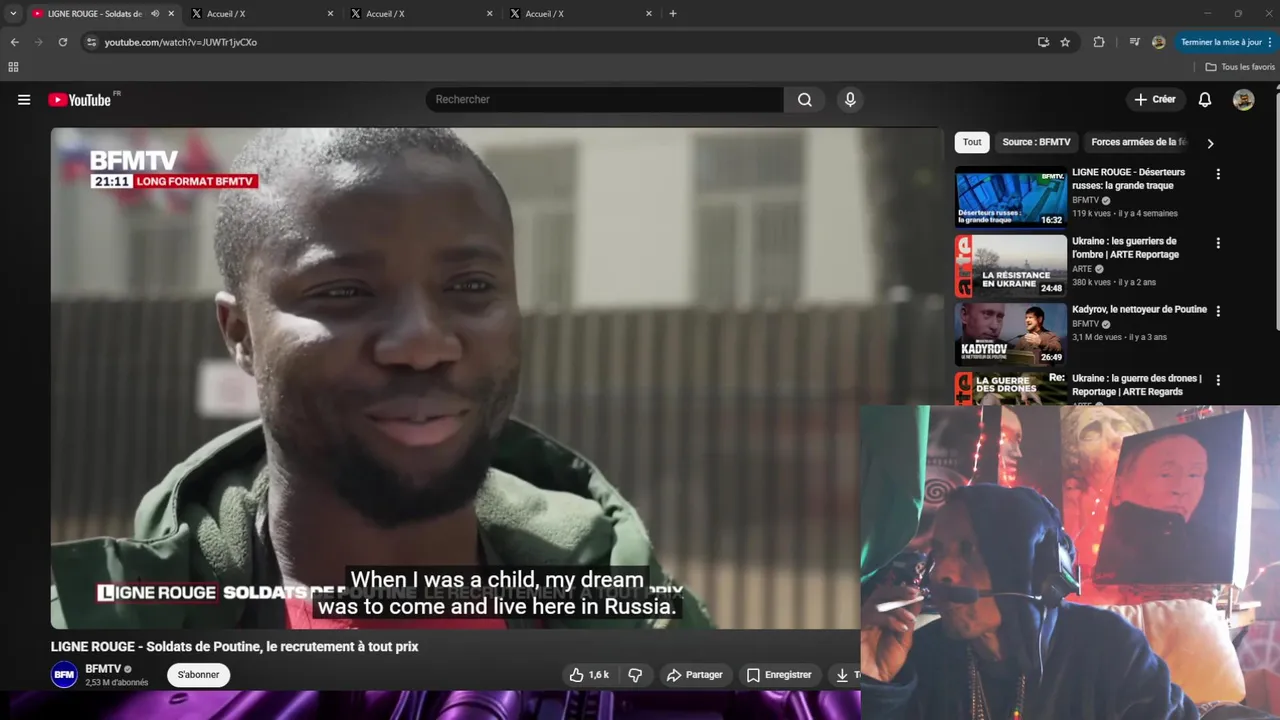
Task: Open YouTube notifications bell
Action: [1205, 100]
